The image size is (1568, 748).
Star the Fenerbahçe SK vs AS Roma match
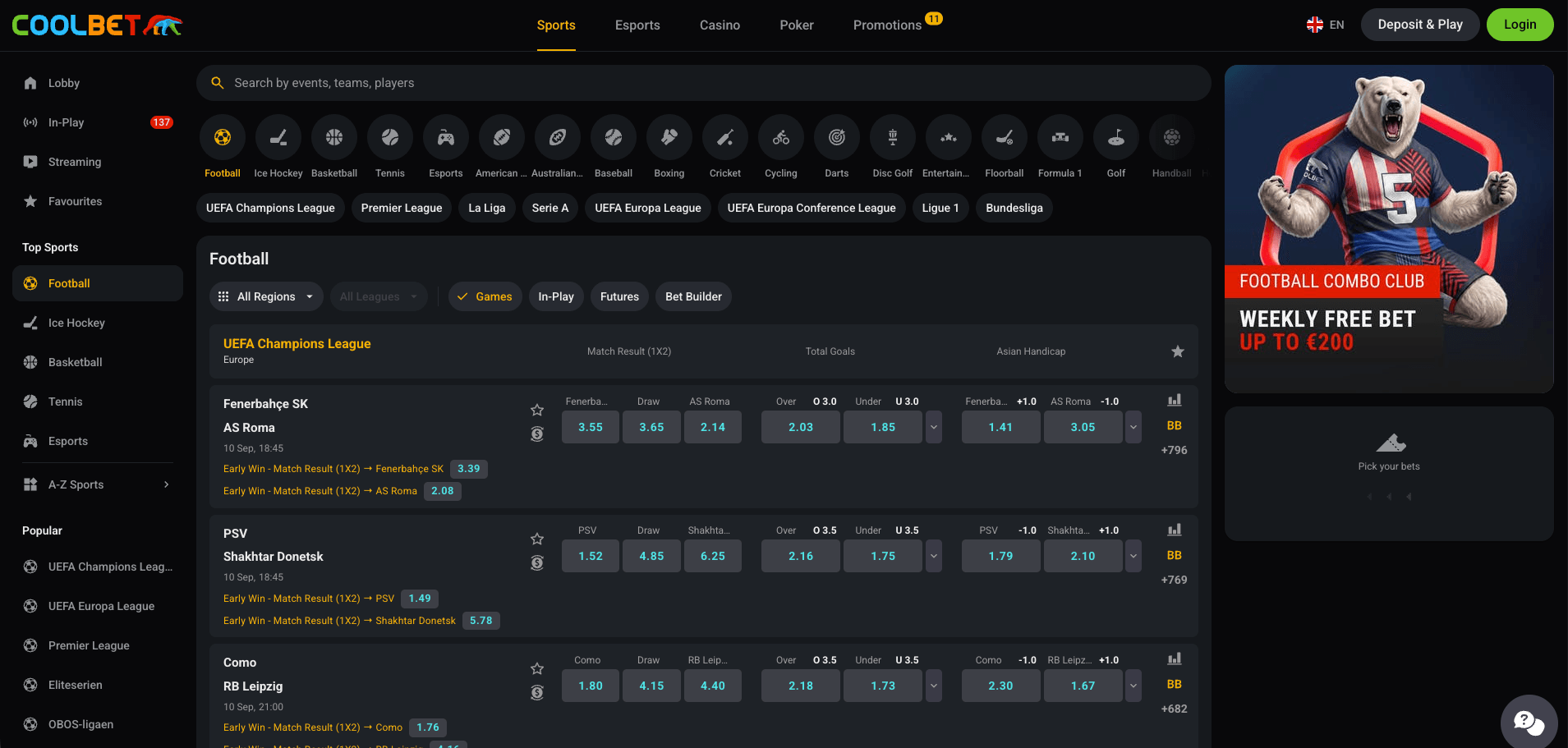coord(537,410)
